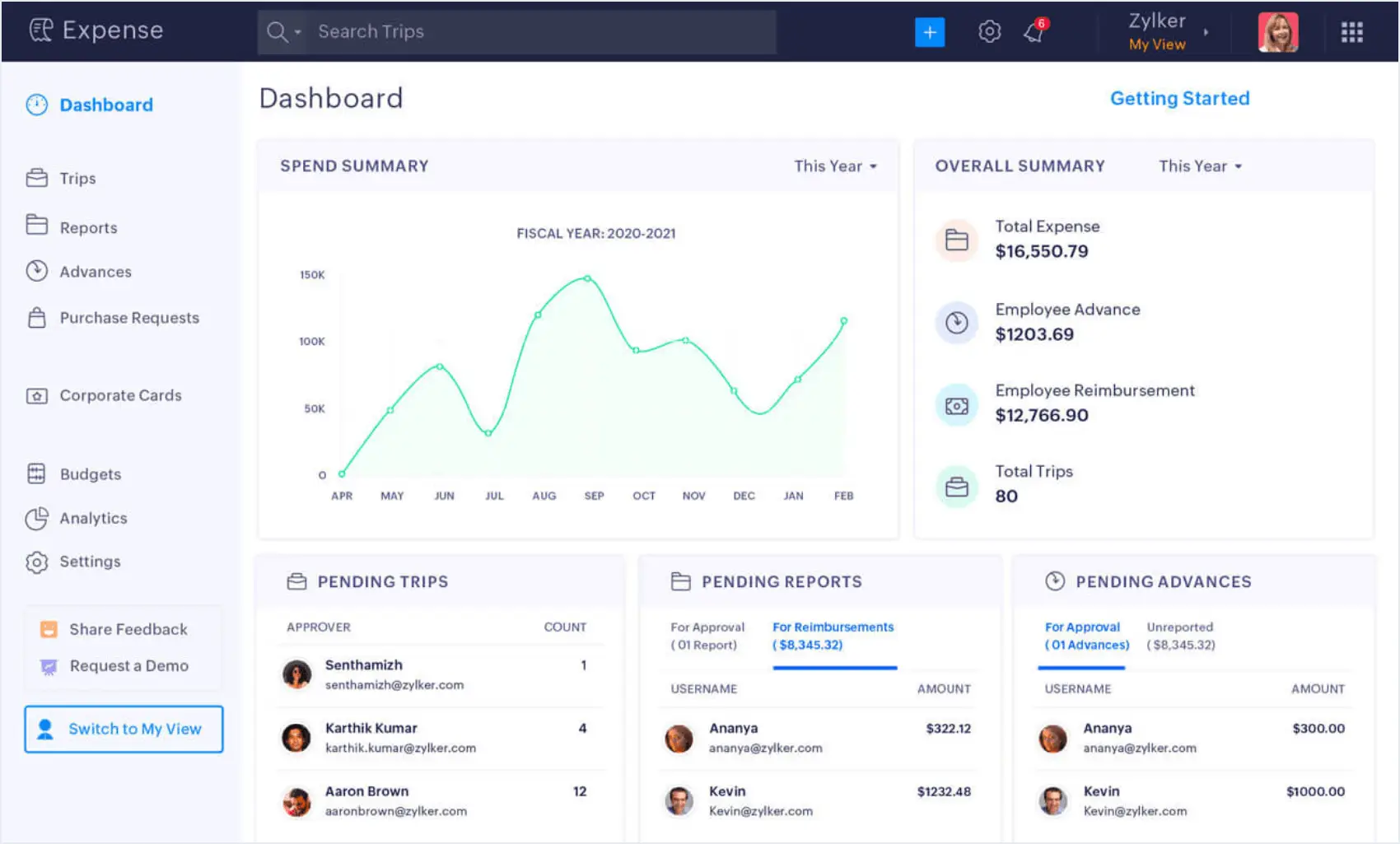
Task: Click the blue plus quick-create button
Action: [x=930, y=31]
